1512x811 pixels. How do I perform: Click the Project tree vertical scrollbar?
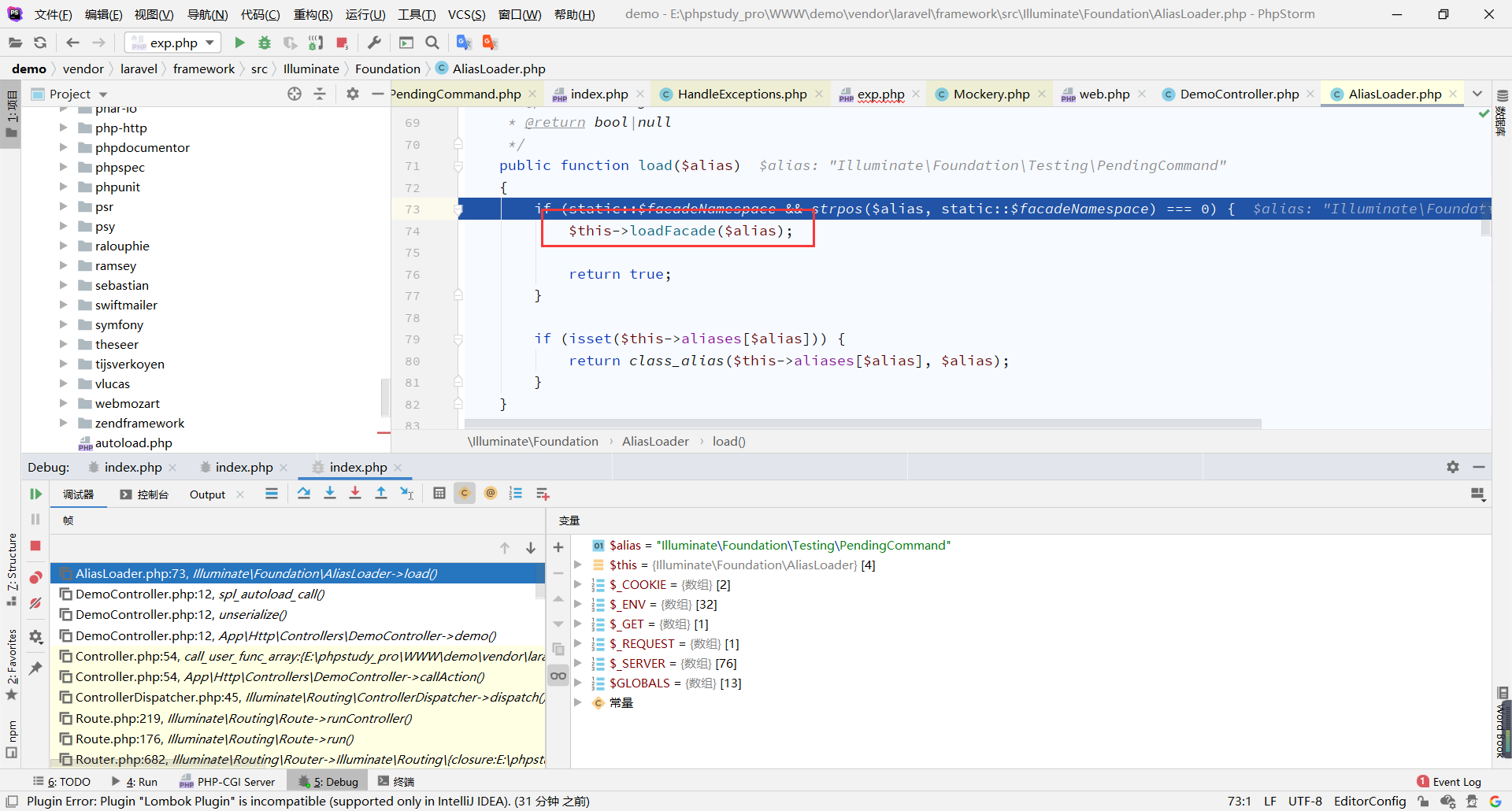click(385, 398)
